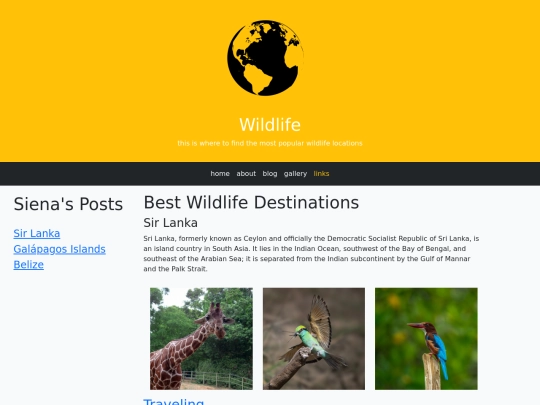Image resolution: width=540 pixels, height=405 pixels.
Task: Open the Sir Lanka post link
Action: click(x=37, y=233)
